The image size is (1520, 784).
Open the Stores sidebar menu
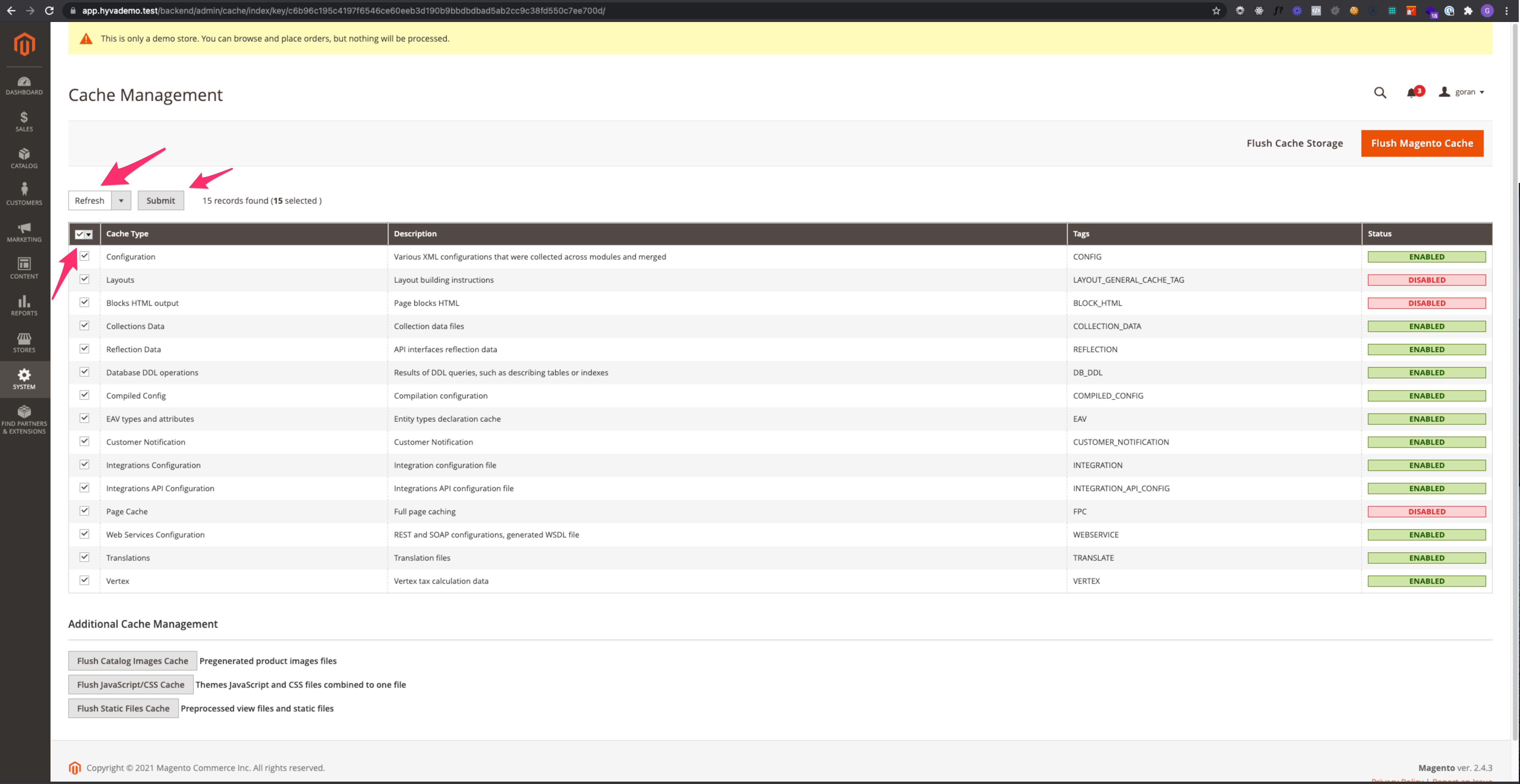click(x=24, y=343)
